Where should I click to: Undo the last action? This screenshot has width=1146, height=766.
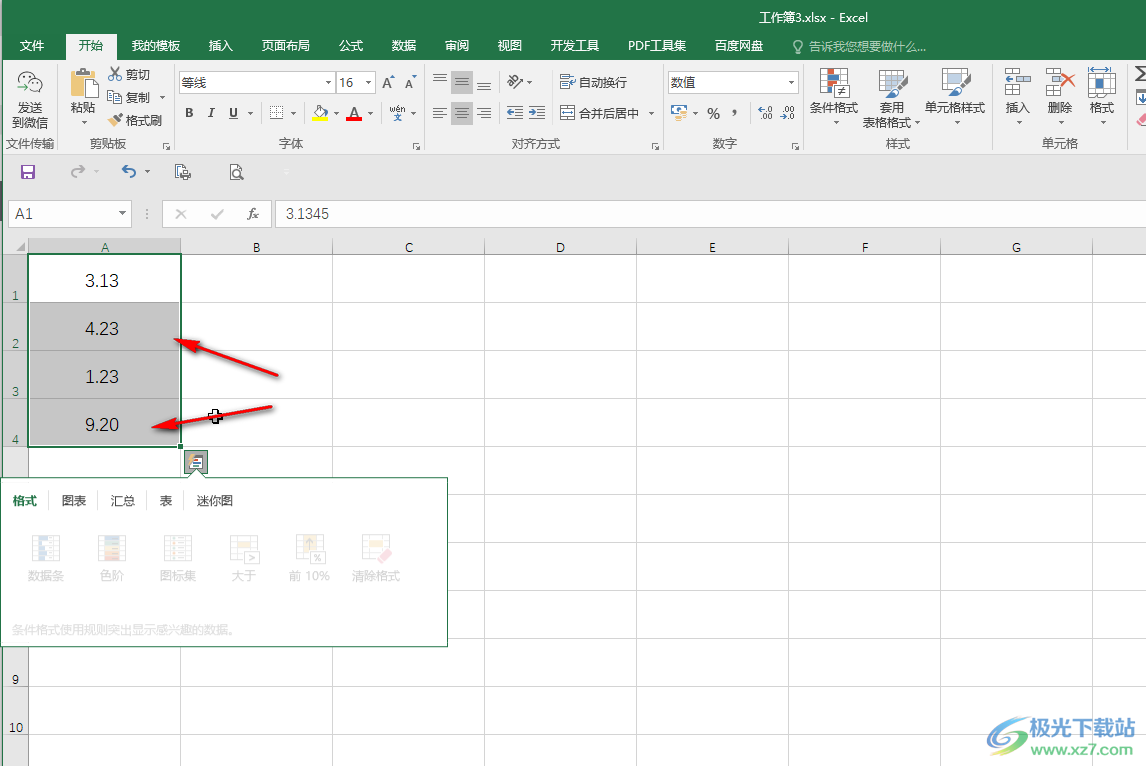[129, 172]
